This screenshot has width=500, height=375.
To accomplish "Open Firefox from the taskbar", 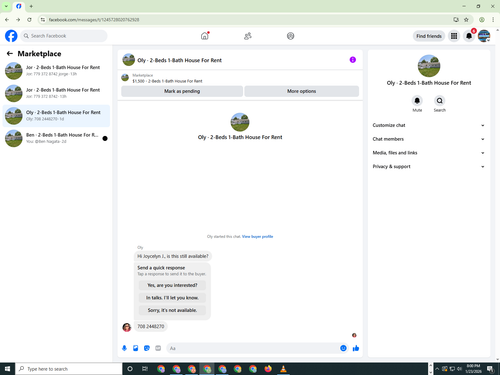I will [x=268, y=369].
